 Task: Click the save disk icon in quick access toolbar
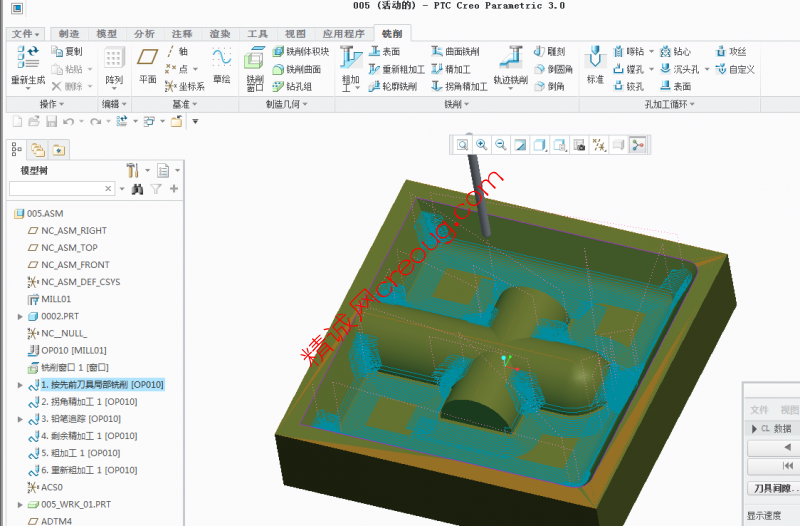[51, 121]
